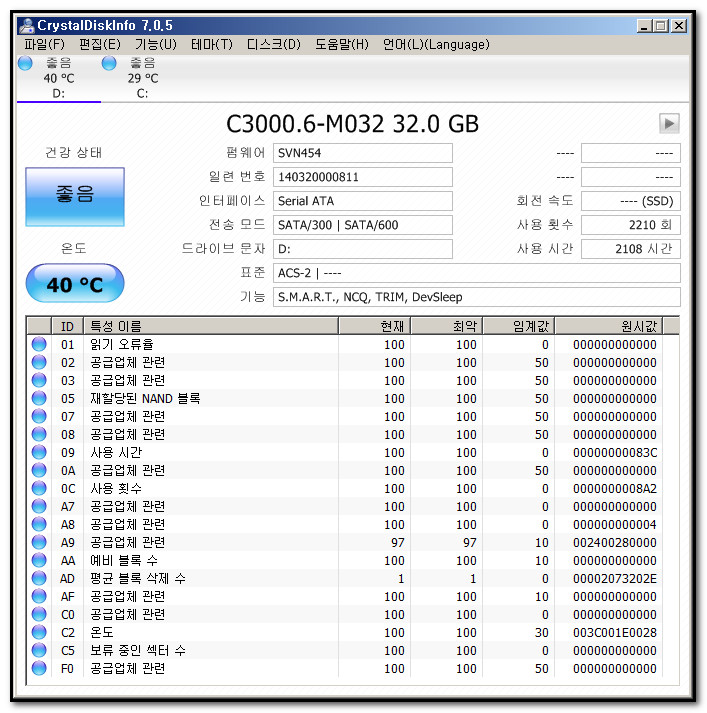The width and height of the screenshot is (707, 713).
Task: Click status orb of row ID A7
Action: pos(39,507)
